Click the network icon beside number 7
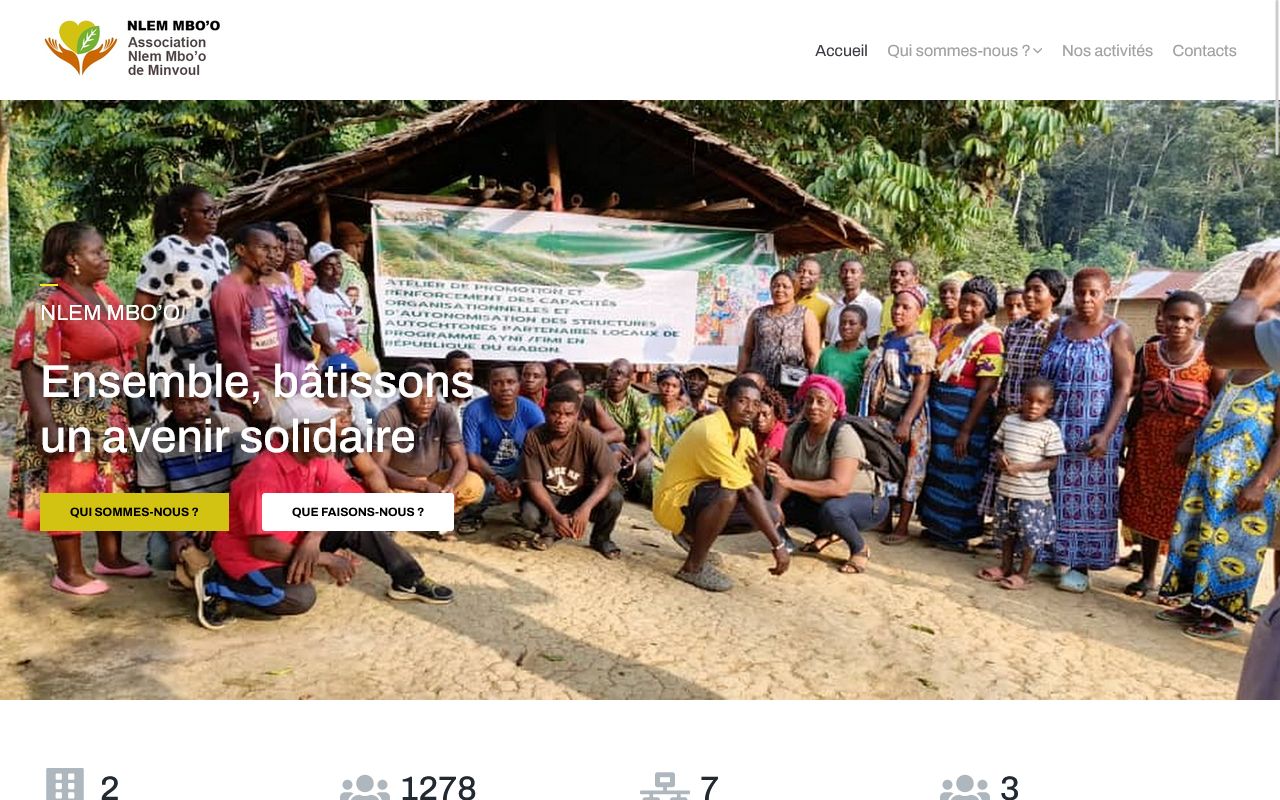This screenshot has width=1280, height=800. click(x=664, y=787)
